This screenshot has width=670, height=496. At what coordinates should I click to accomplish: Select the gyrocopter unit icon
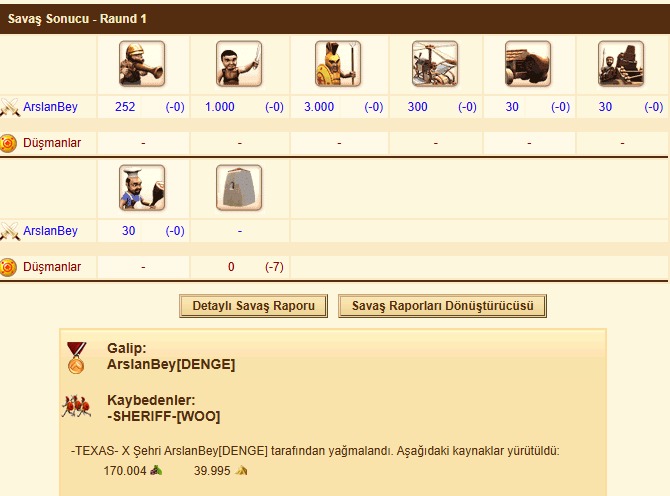pos(435,64)
